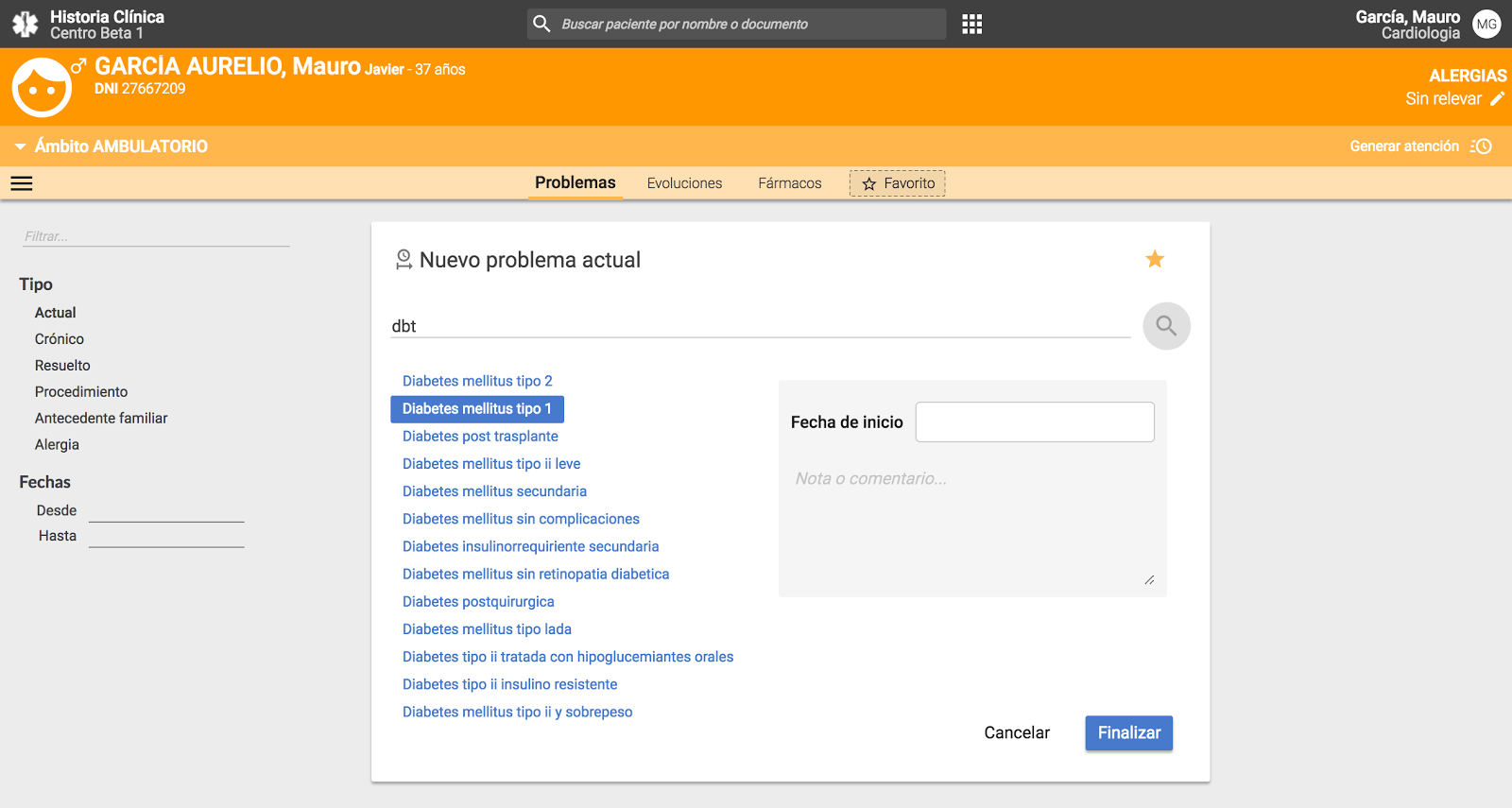Click the Filtrar input field
The height and width of the screenshot is (808, 1512).
[x=156, y=236]
